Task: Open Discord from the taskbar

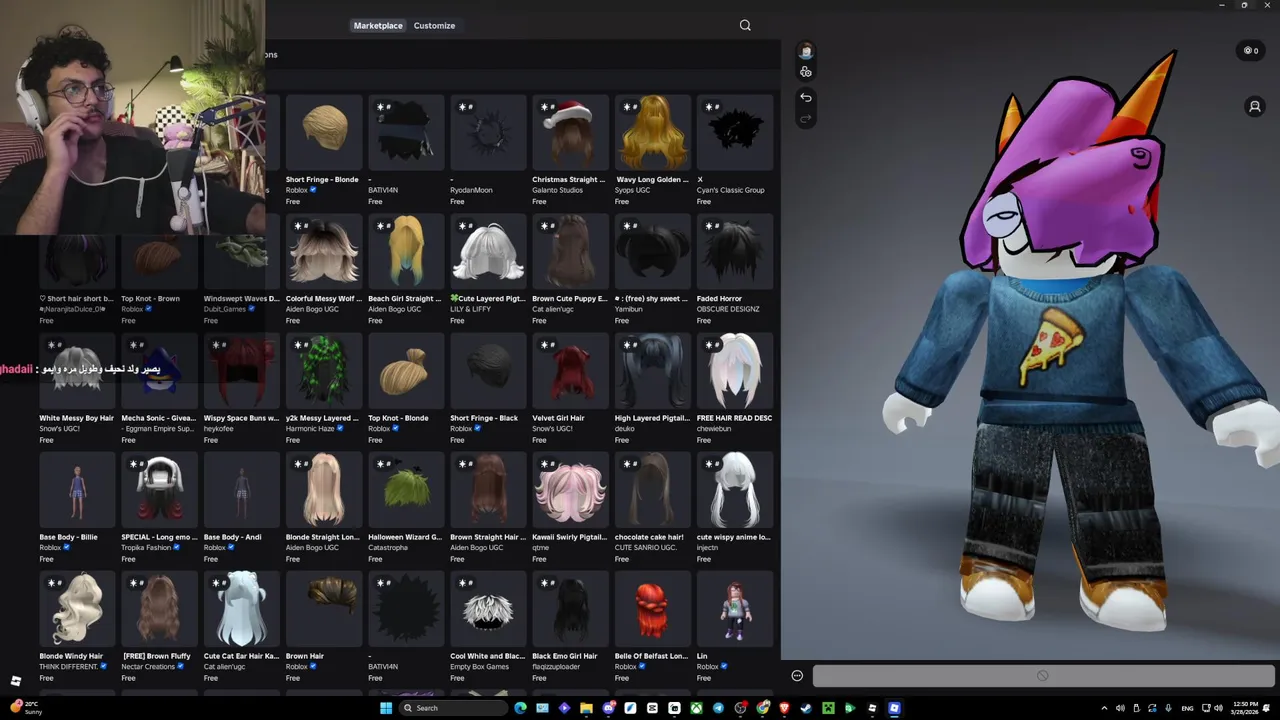Action: tap(608, 708)
